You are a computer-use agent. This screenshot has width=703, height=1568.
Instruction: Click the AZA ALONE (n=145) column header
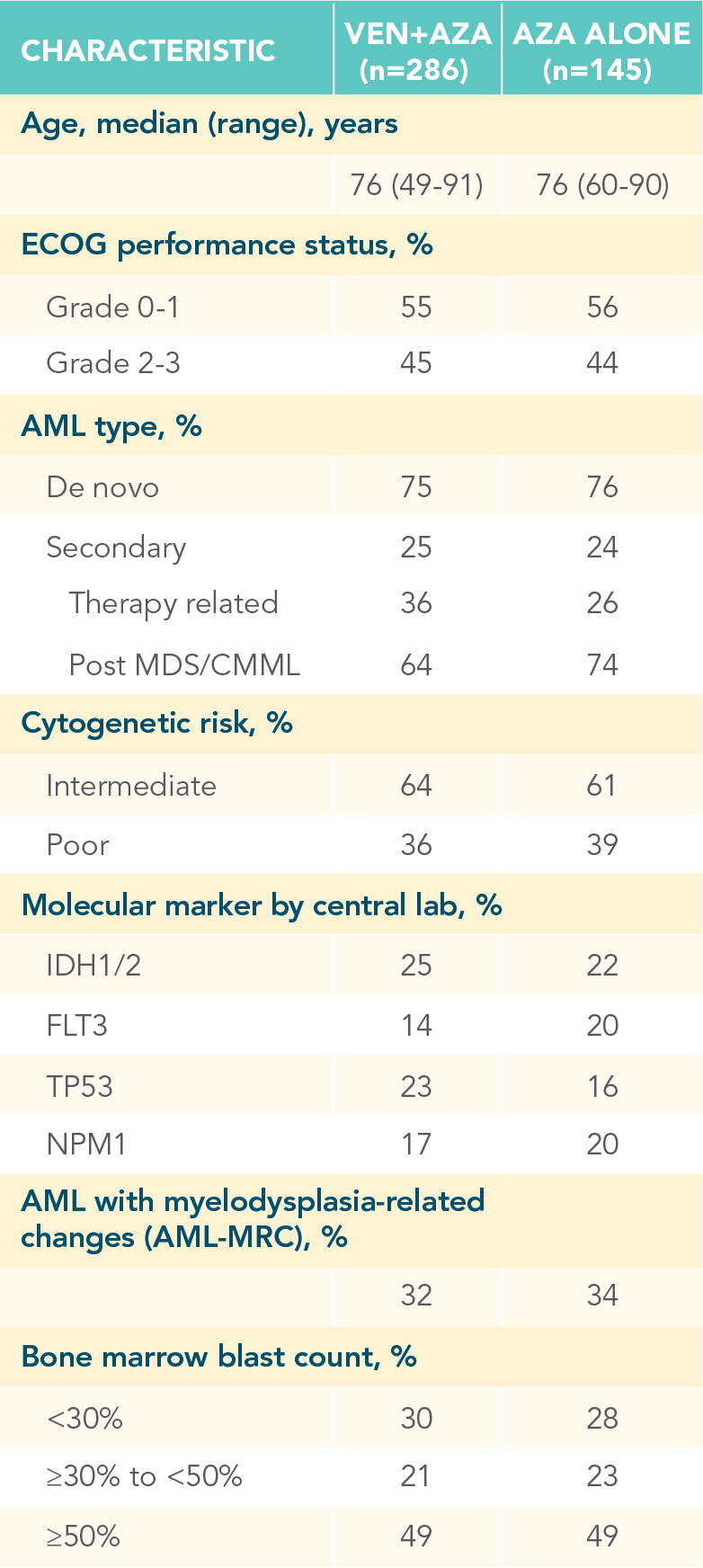pyautogui.click(x=601, y=50)
